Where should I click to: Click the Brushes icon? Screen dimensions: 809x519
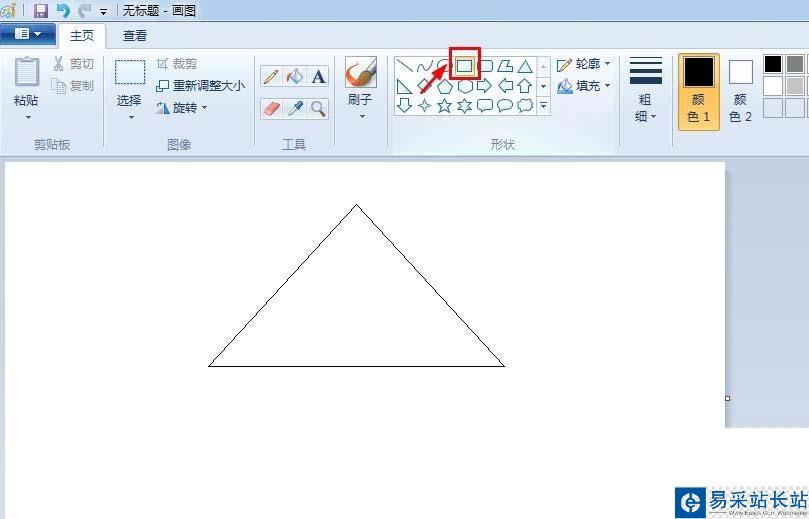coord(361,72)
